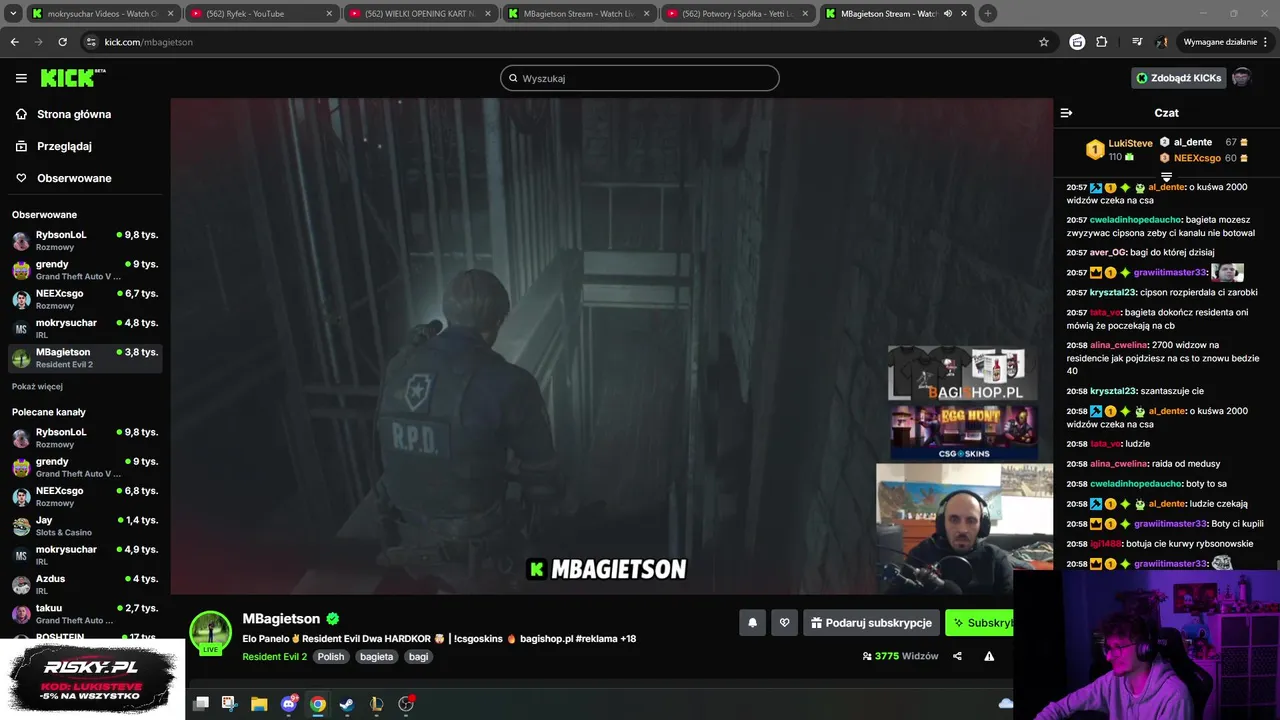Switch to WIELKI OPENING KART tab
1280x720 pixels.
pyautogui.click(x=420, y=14)
